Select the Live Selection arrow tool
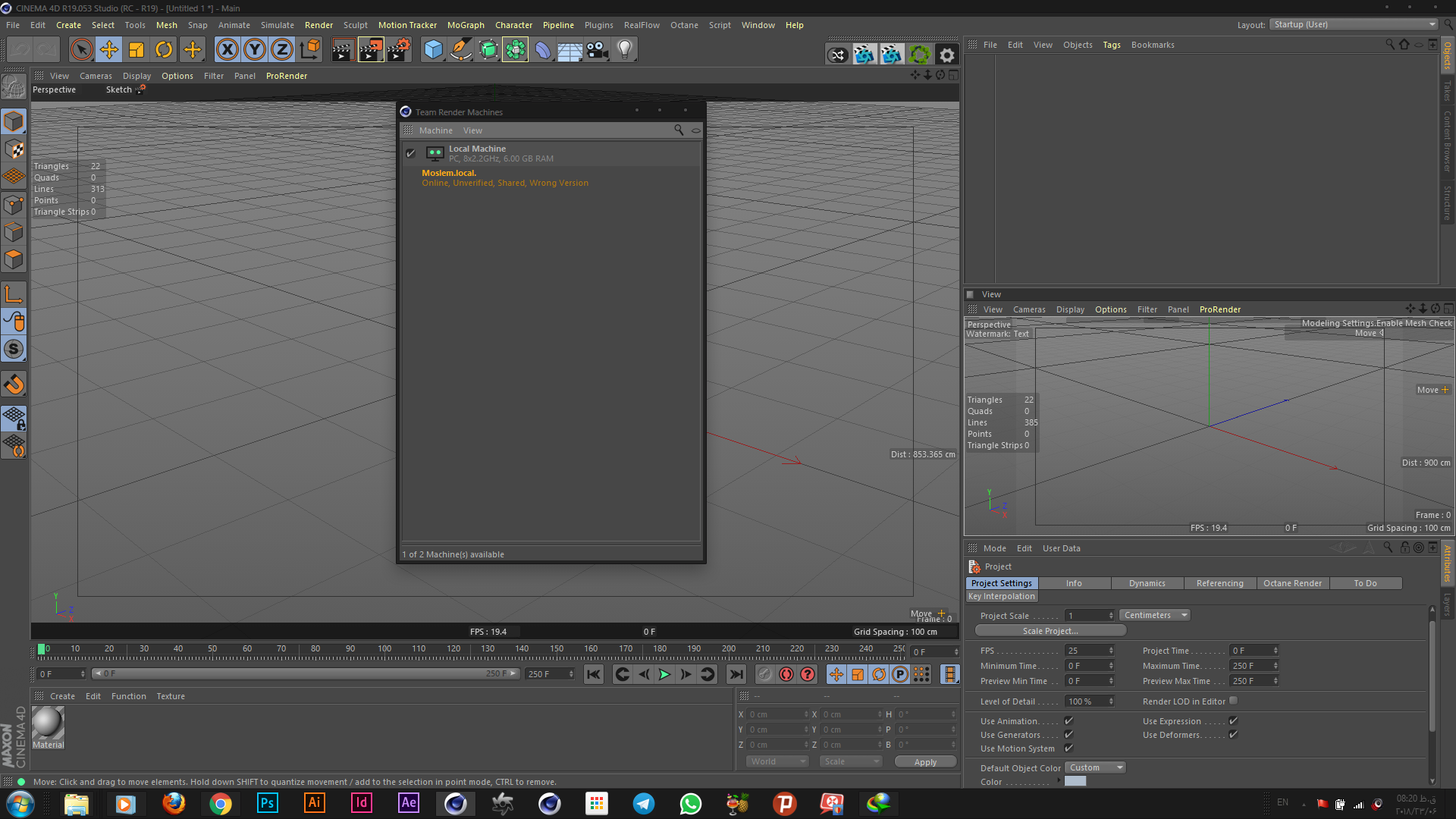Image resolution: width=1456 pixels, height=819 pixels. 81,50
